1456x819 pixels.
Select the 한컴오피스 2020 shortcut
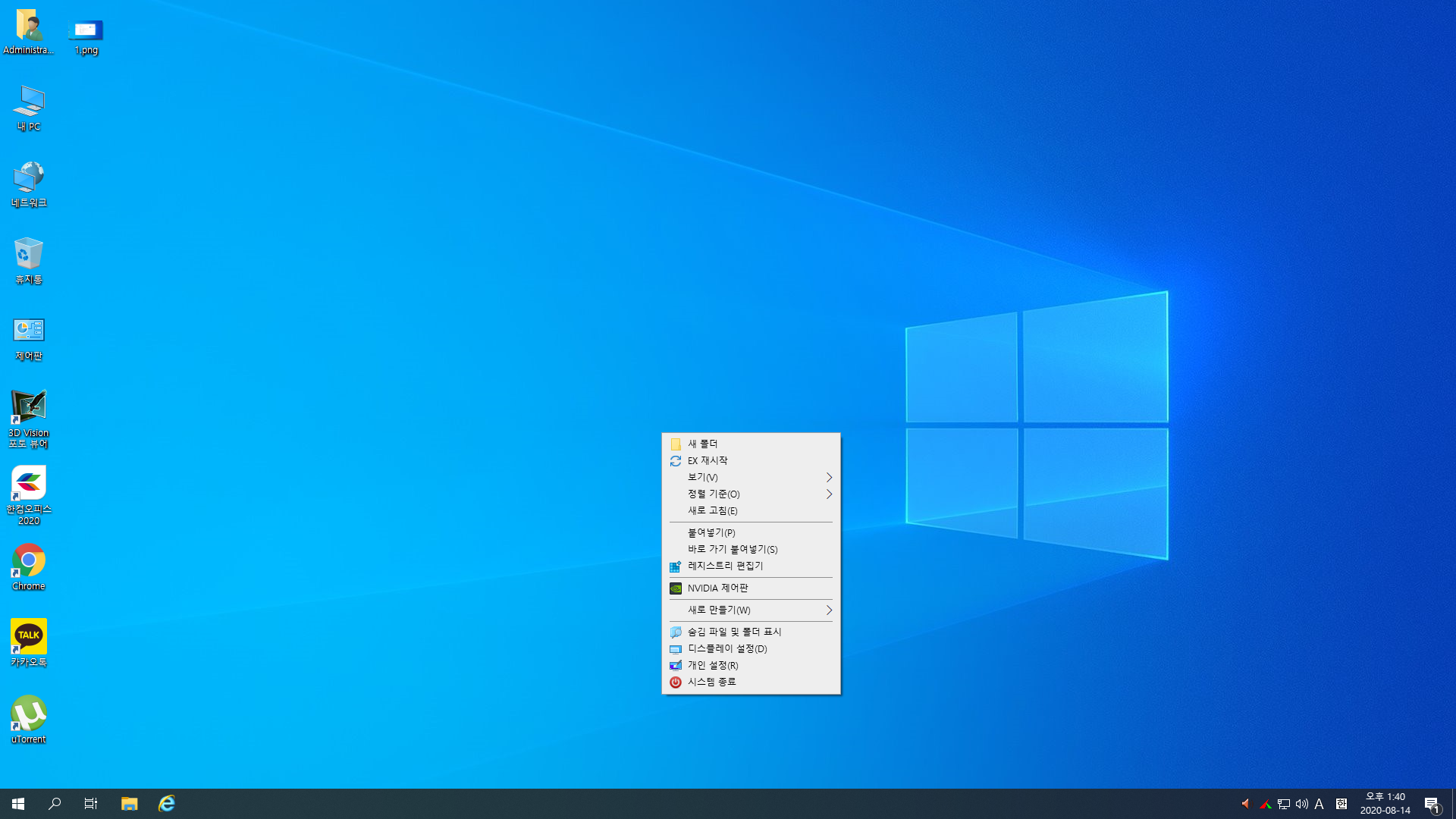tap(29, 495)
